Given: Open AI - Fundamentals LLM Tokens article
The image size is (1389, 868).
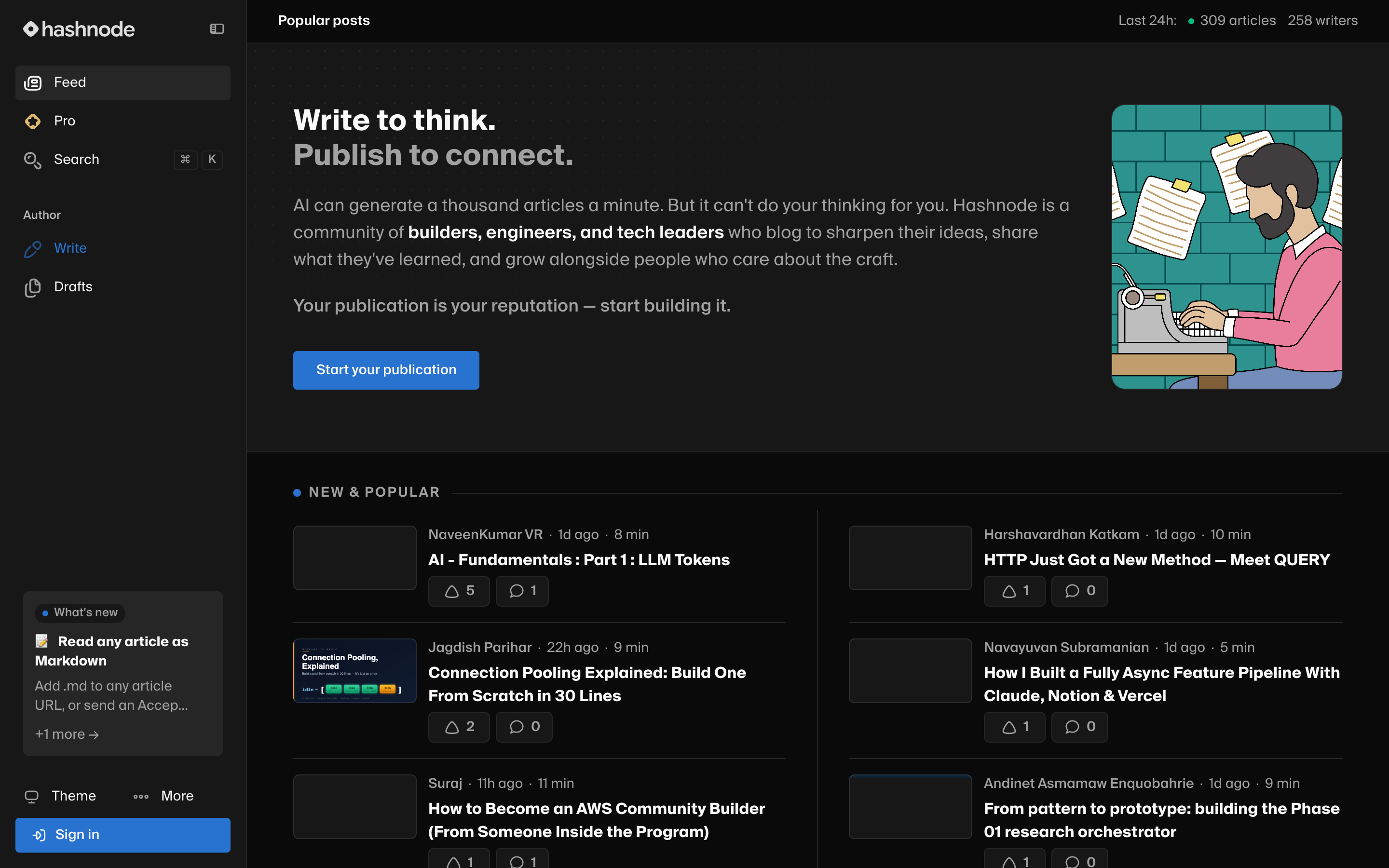Looking at the screenshot, I should pos(579,560).
